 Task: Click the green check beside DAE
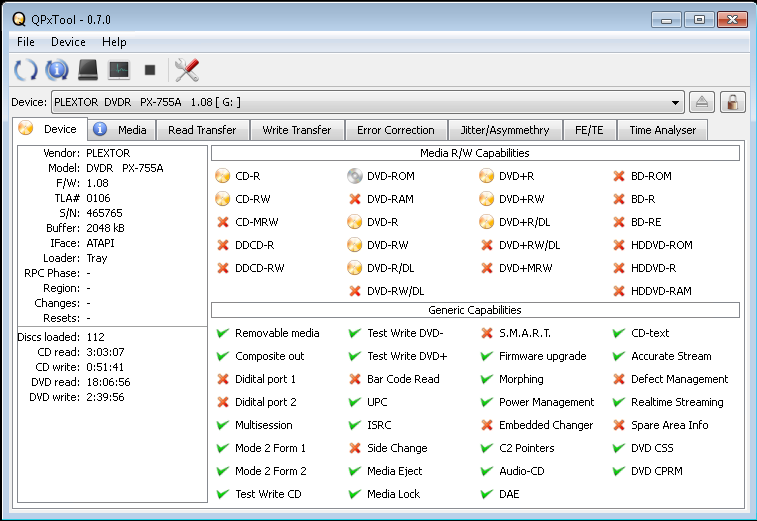coord(487,494)
